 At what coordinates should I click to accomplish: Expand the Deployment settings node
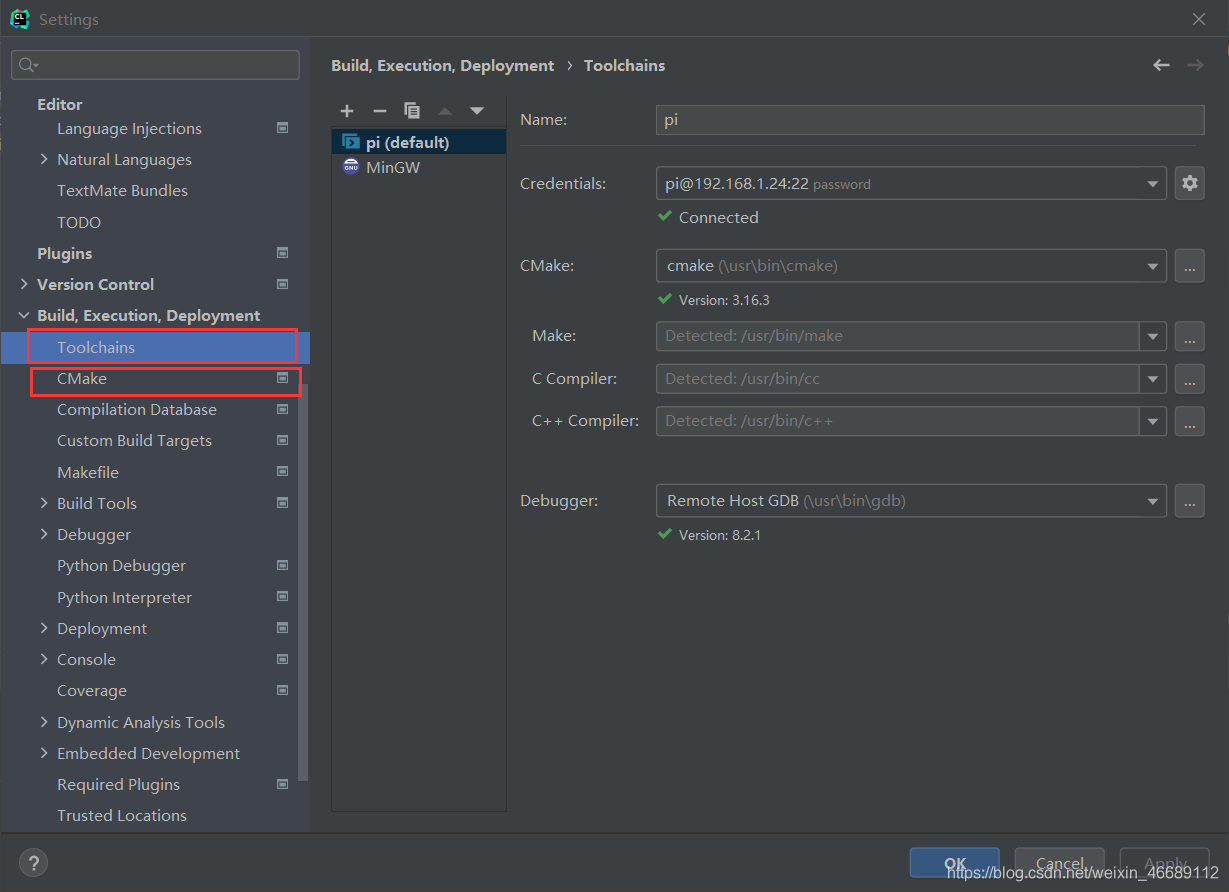point(44,628)
